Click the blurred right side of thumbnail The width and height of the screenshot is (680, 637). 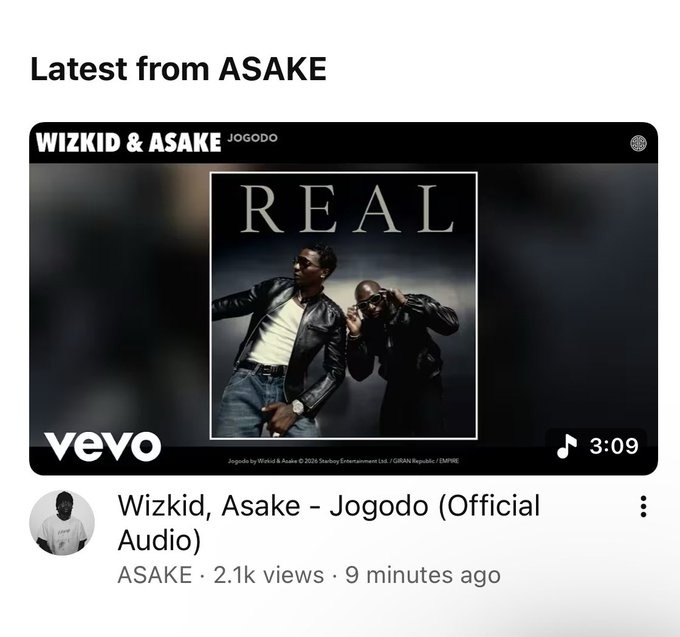567,295
